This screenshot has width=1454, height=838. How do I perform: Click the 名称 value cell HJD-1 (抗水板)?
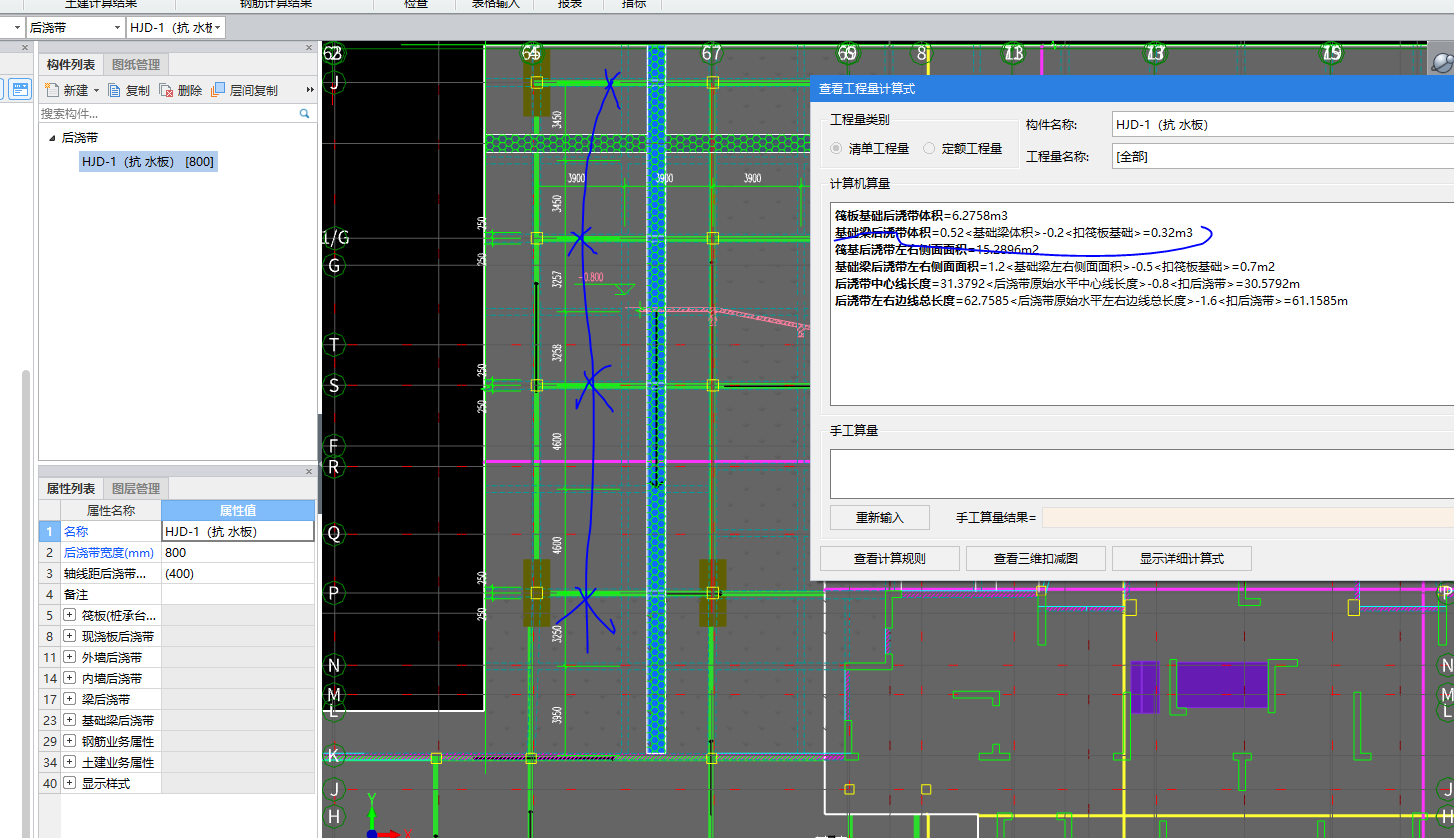238,532
